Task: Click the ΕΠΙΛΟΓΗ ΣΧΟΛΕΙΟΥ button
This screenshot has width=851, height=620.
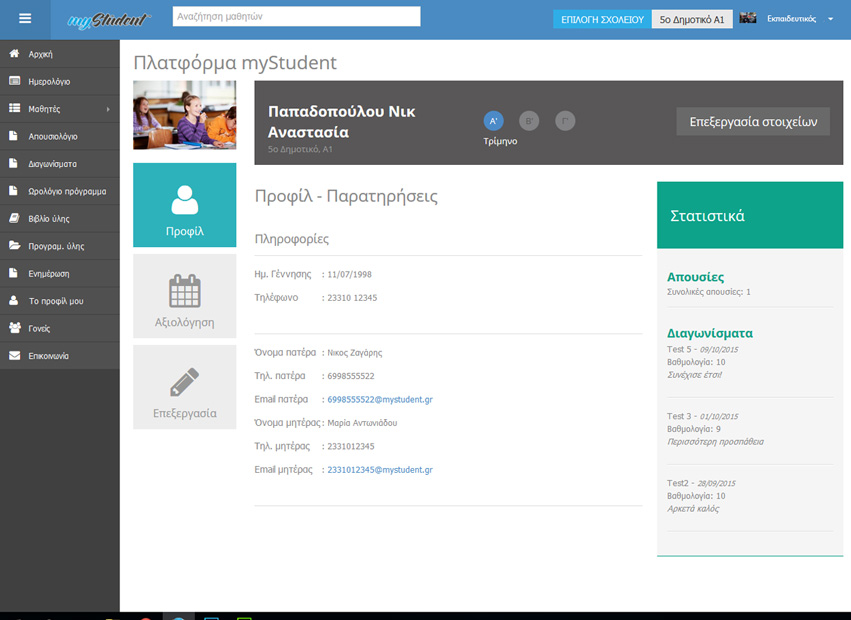Action: (x=602, y=20)
